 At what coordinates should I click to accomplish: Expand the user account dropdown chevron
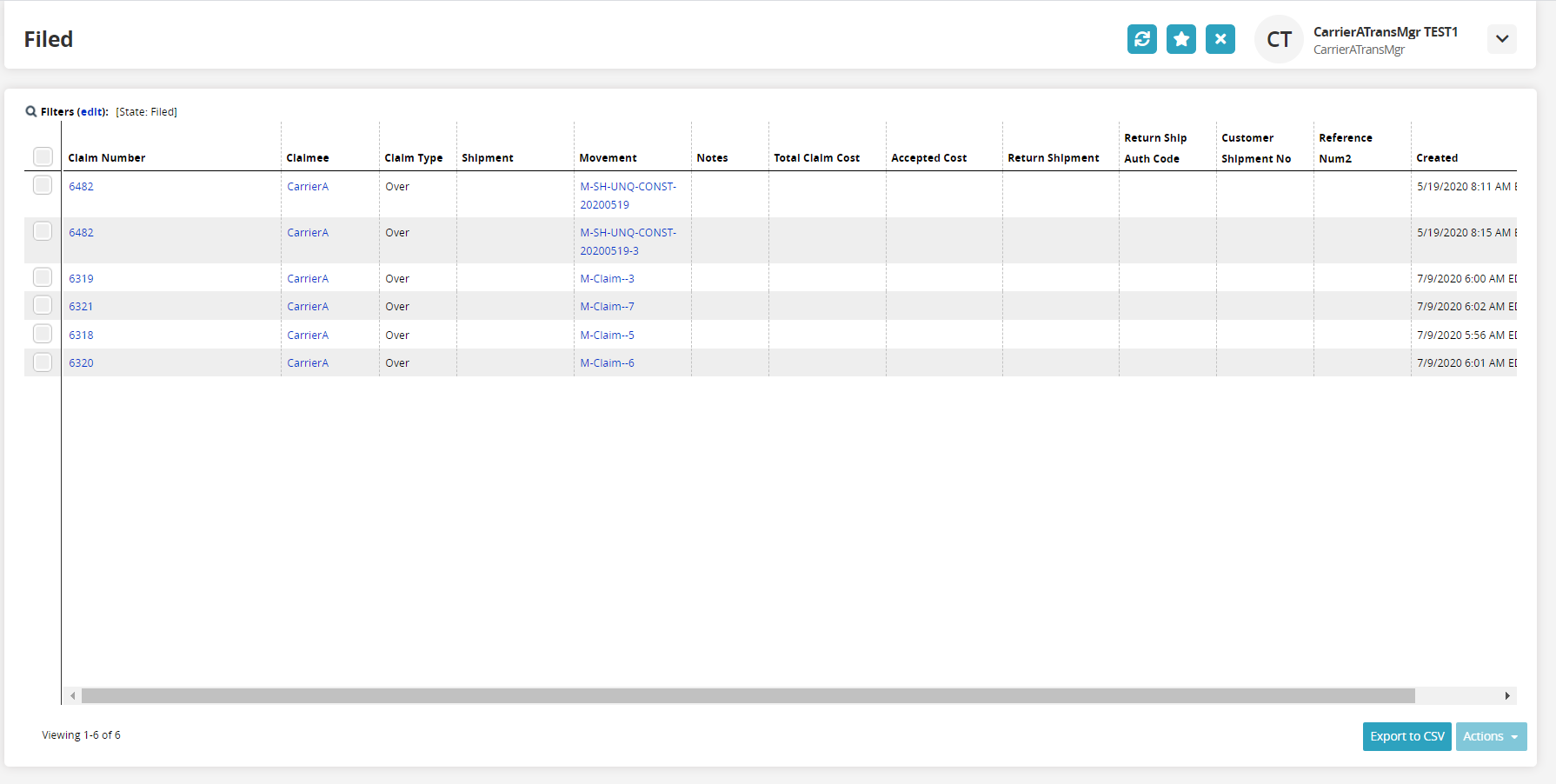coord(1501,39)
